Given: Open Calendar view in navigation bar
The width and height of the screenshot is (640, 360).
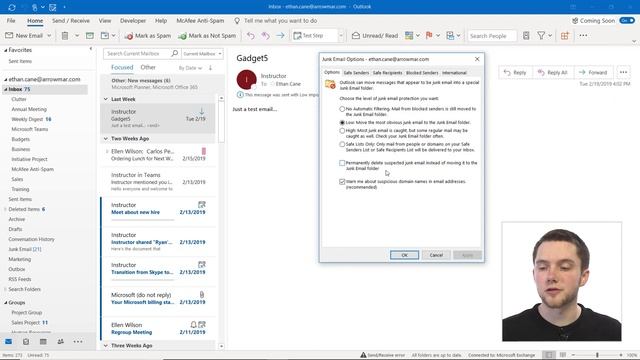Looking at the screenshot, I should (x=43, y=342).
